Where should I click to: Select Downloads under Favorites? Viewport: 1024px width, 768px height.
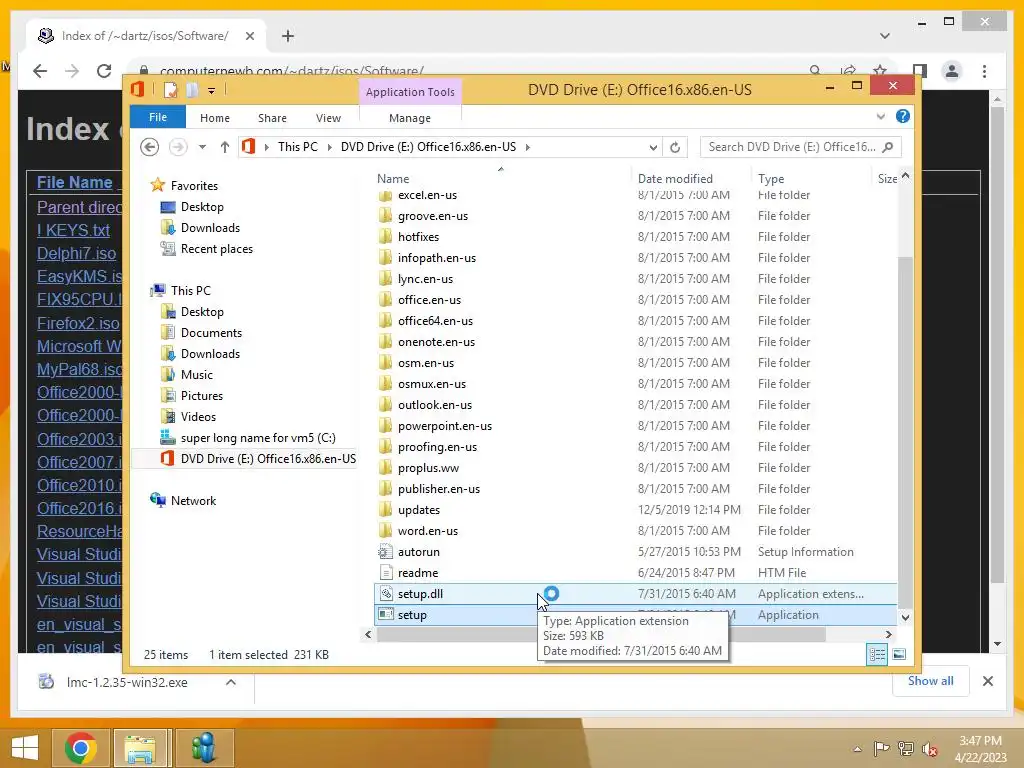[x=210, y=227]
